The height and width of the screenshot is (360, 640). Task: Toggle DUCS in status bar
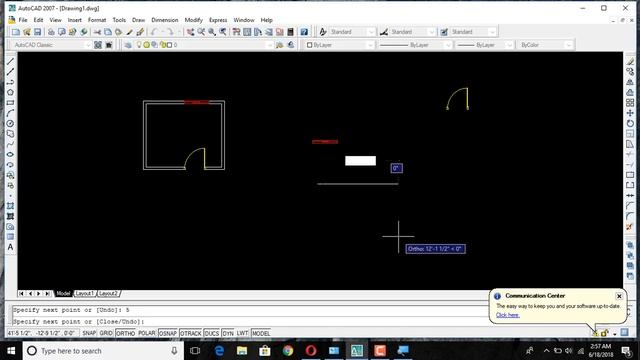(x=212, y=333)
